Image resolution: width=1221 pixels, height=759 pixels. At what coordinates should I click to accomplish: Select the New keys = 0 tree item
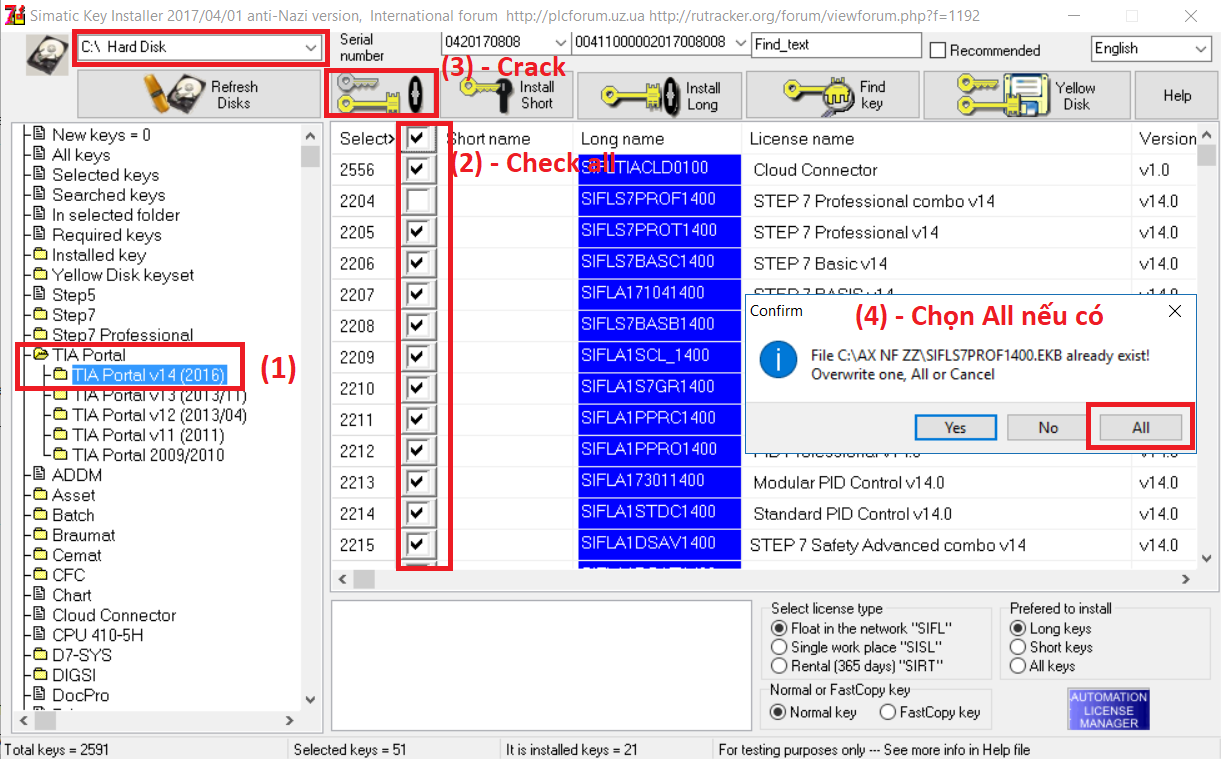coord(101,135)
